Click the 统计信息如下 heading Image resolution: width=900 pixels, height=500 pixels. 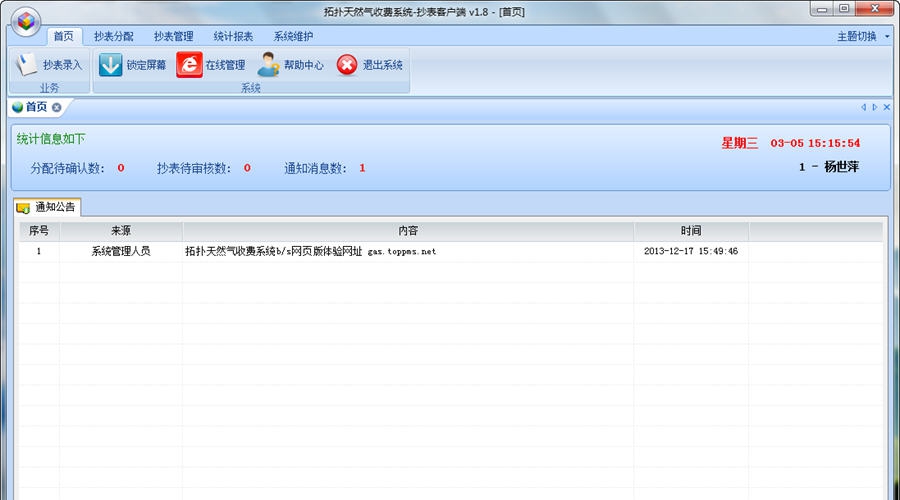point(51,139)
